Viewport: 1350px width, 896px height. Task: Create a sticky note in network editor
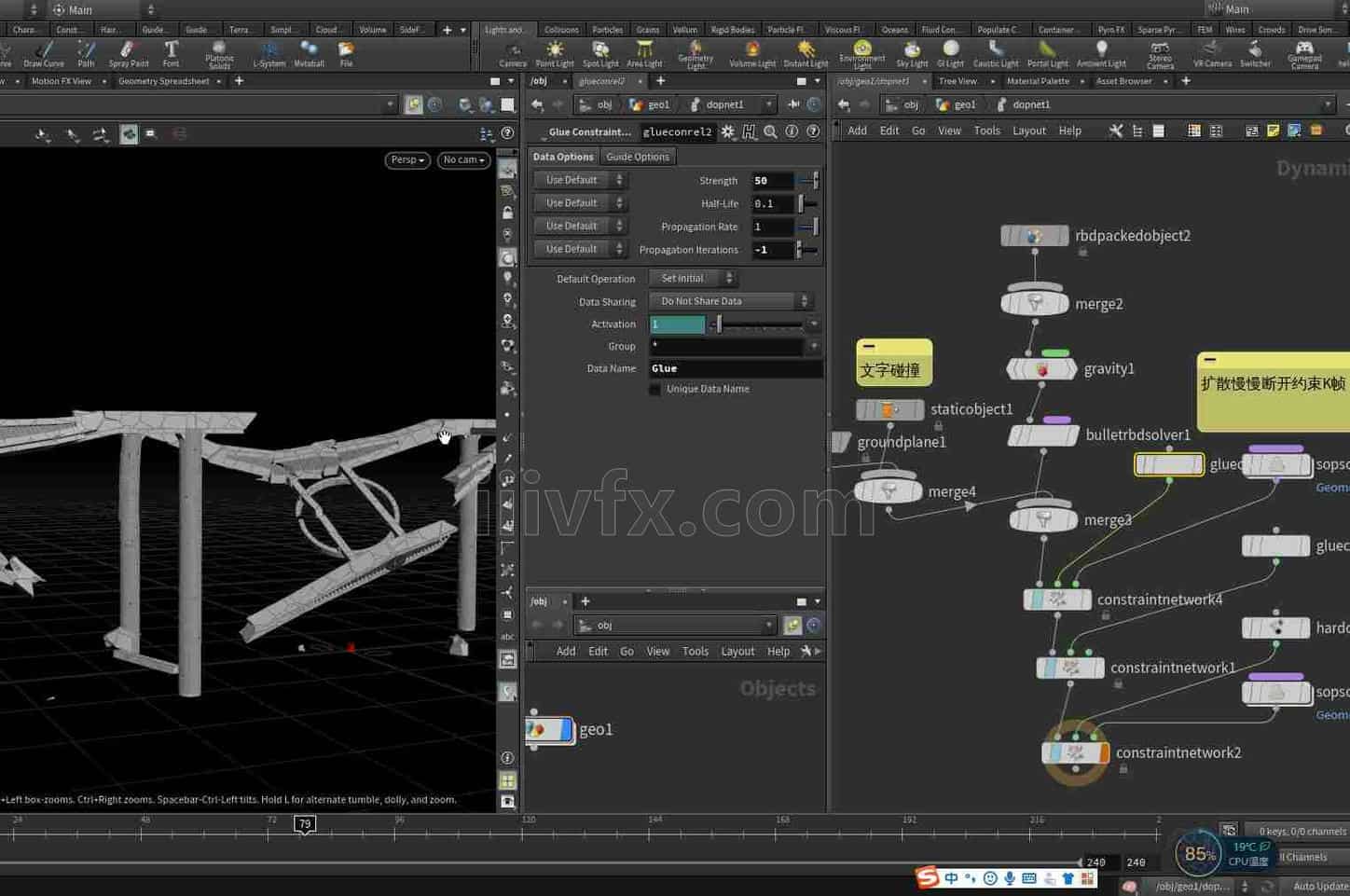point(1273,131)
